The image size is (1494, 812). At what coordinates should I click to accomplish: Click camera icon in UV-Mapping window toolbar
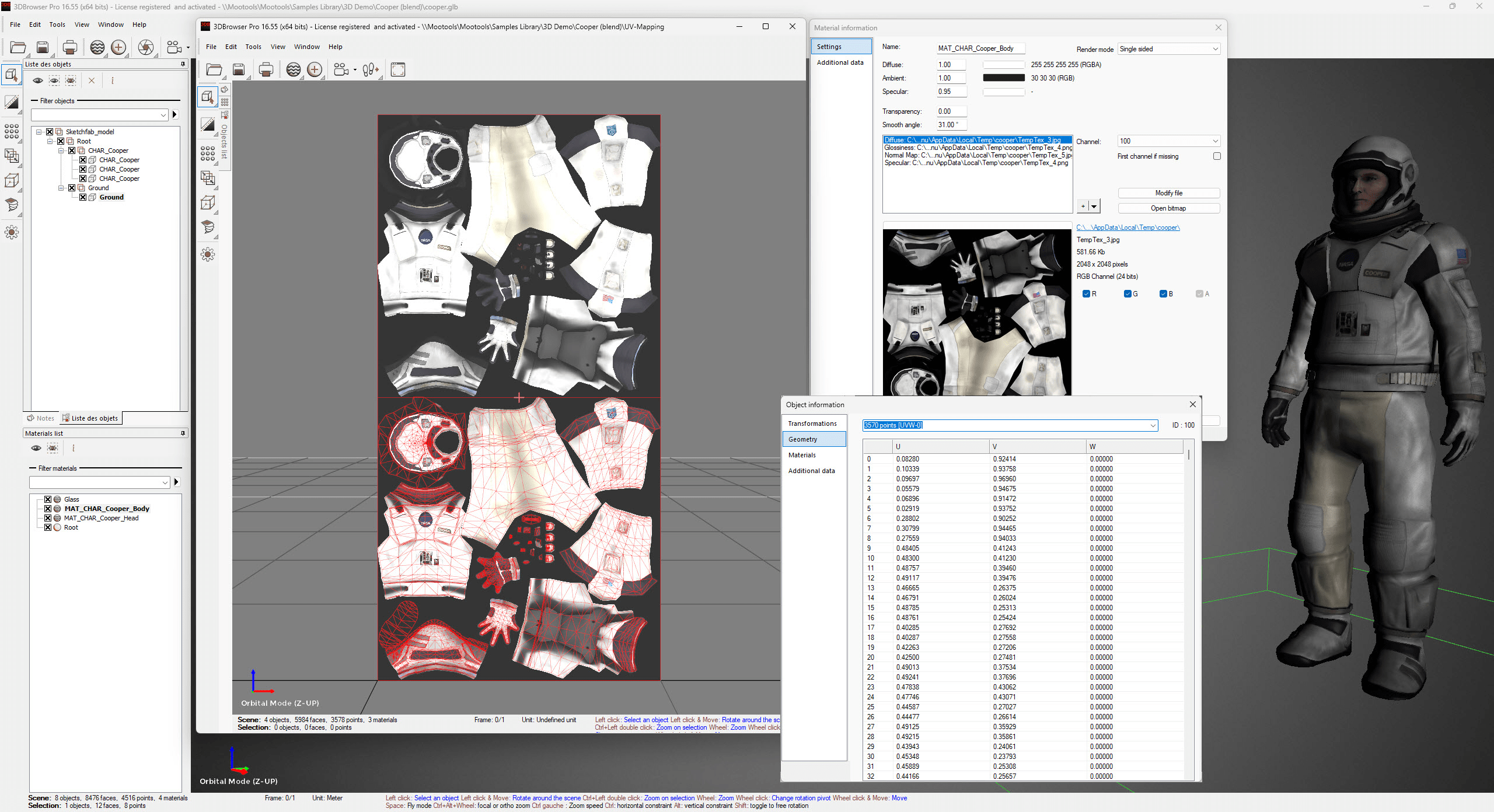[x=341, y=70]
